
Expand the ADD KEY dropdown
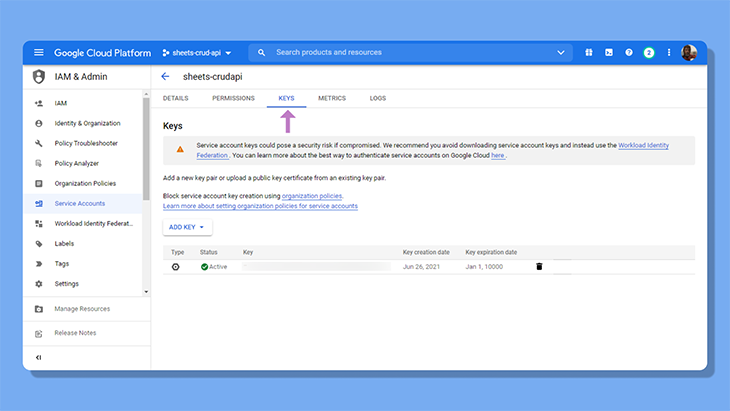point(187,227)
